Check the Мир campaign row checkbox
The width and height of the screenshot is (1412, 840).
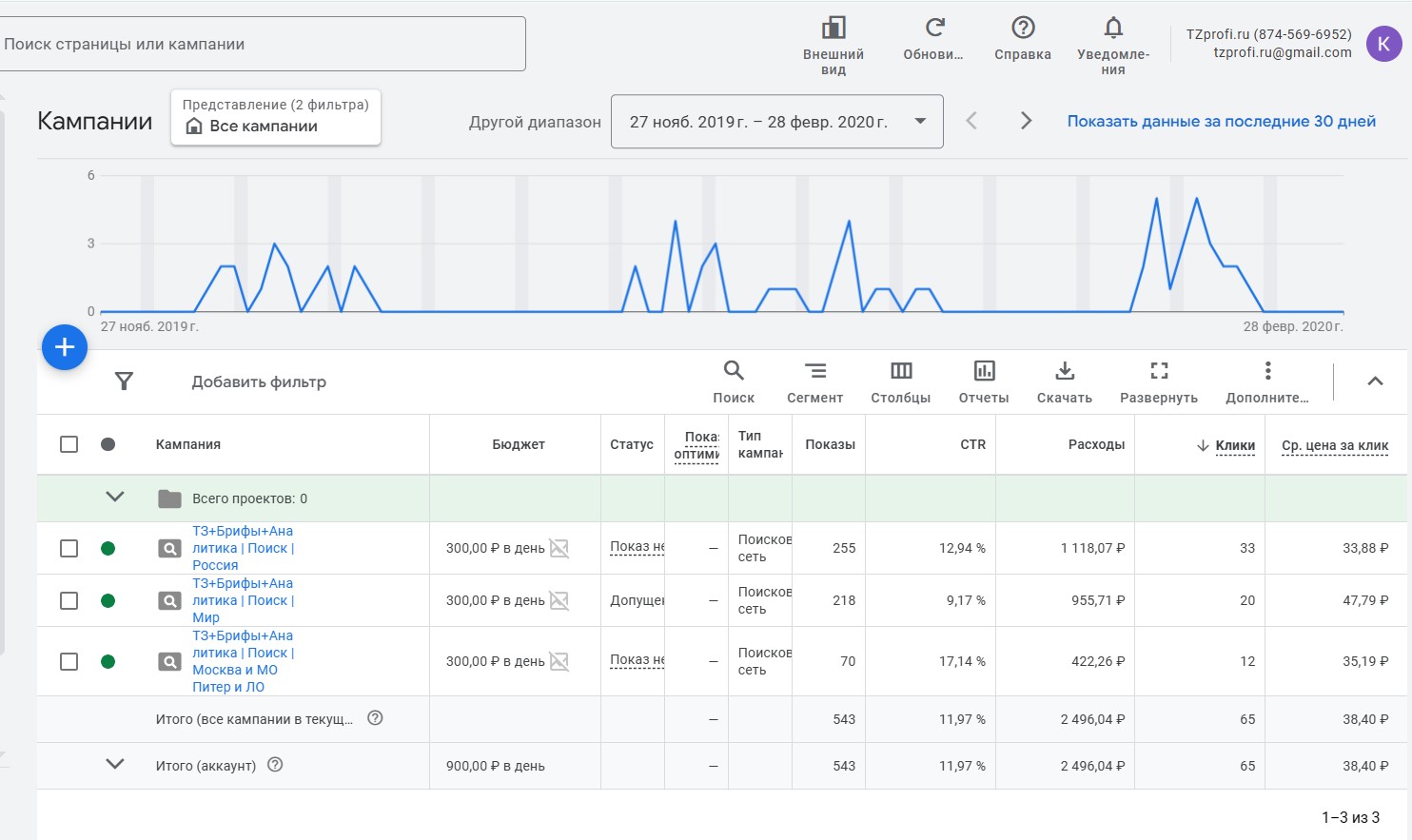[x=69, y=600]
